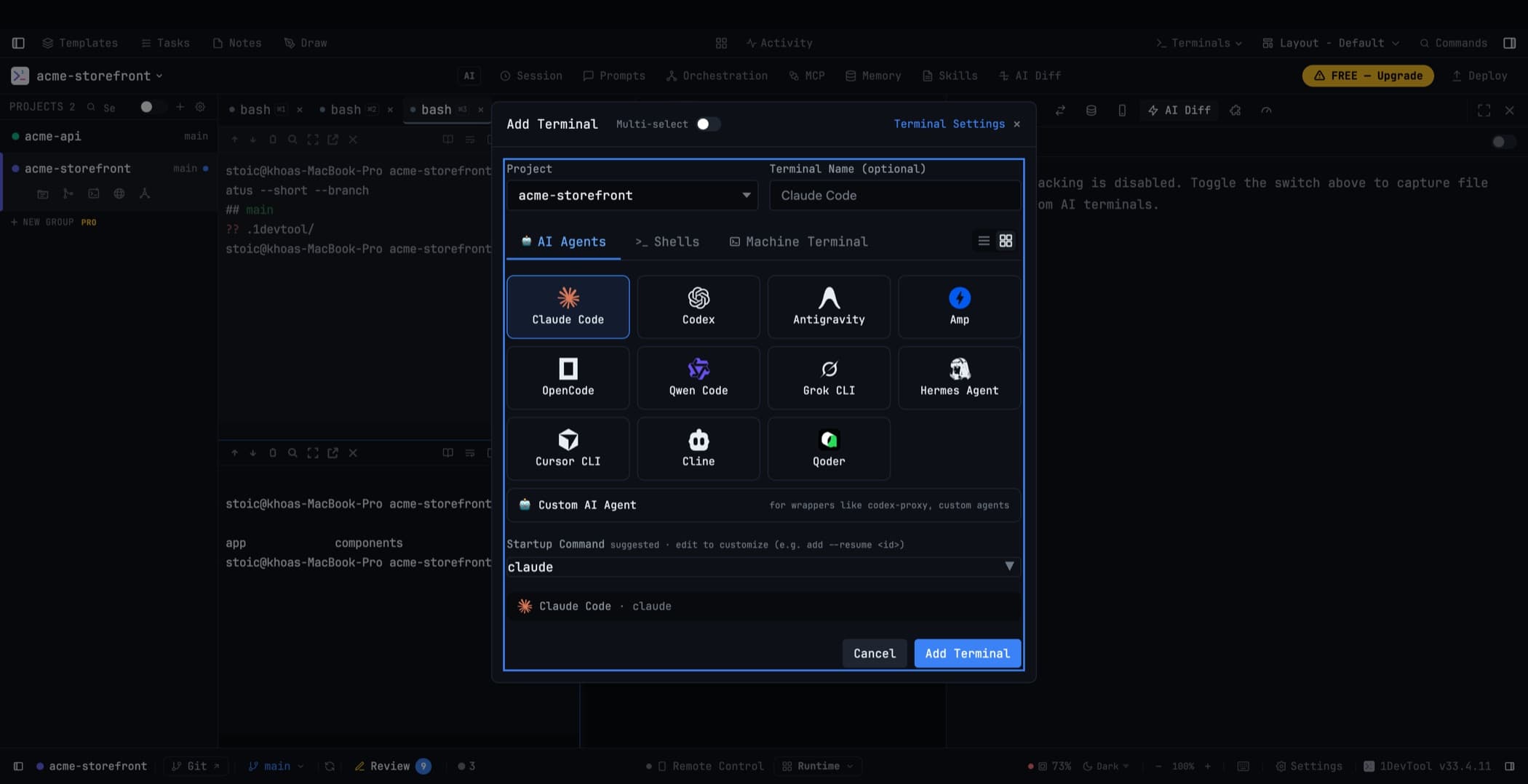The width and height of the screenshot is (1528, 784).
Task: Open the Memory tab
Action: (x=873, y=76)
